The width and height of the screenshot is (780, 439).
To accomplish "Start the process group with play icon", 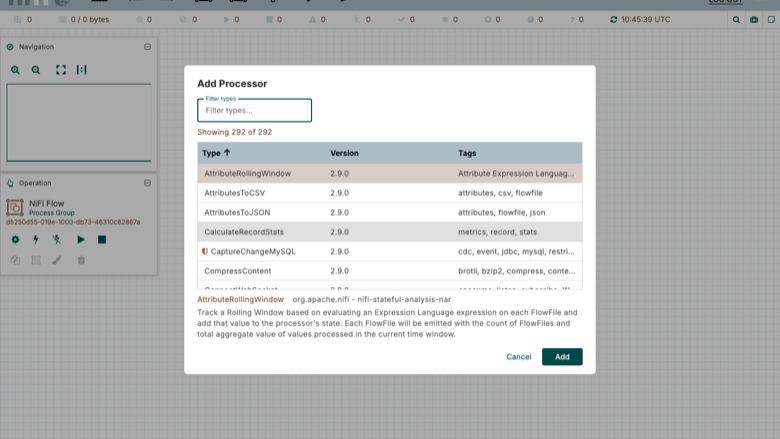I will (x=81, y=240).
